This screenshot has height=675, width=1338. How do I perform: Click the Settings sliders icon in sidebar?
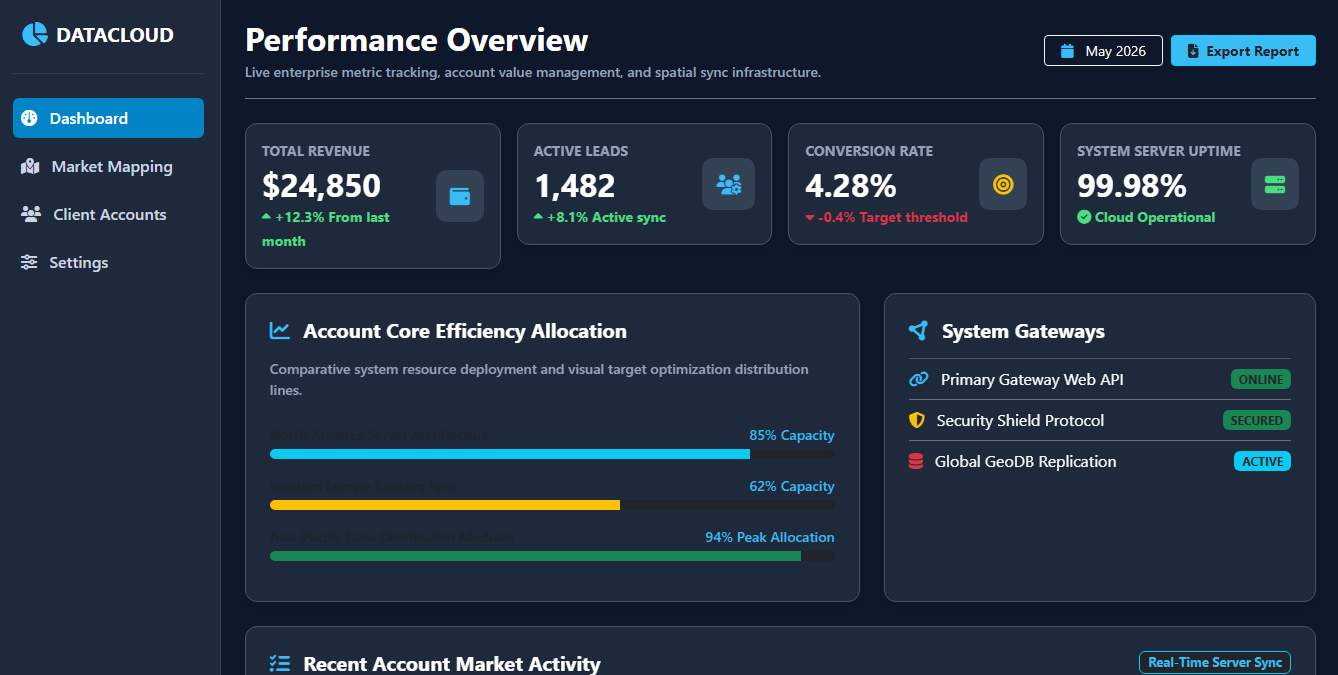tap(29, 262)
